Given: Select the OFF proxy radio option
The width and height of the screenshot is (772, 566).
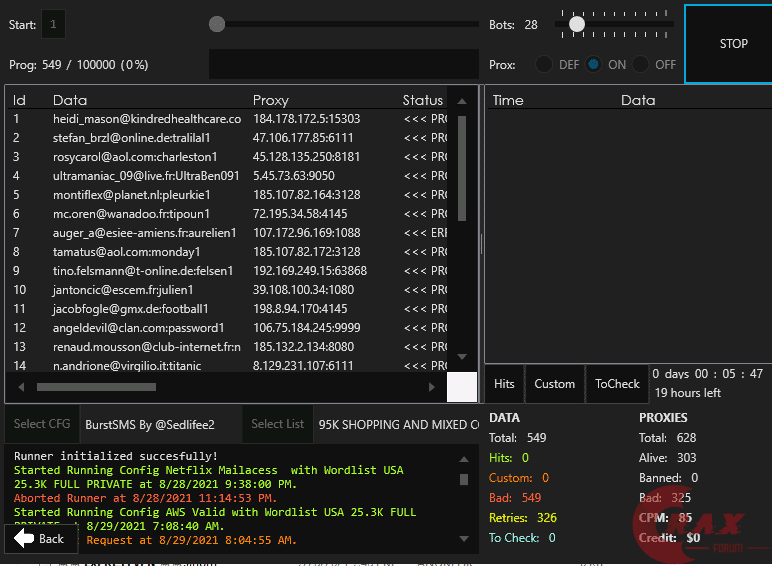Looking at the screenshot, I should [641, 64].
